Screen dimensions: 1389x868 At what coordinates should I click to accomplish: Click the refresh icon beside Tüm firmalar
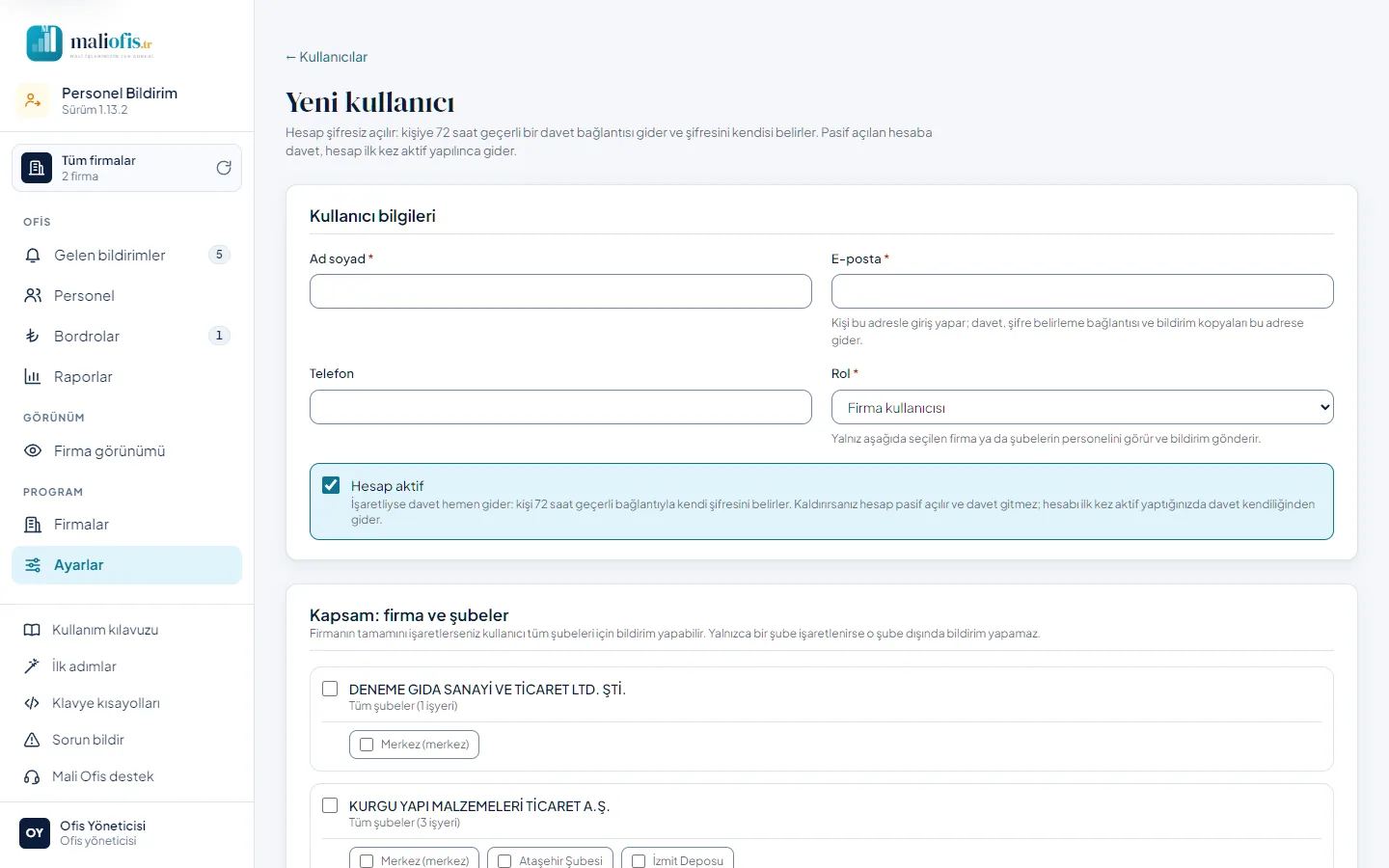(x=224, y=168)
